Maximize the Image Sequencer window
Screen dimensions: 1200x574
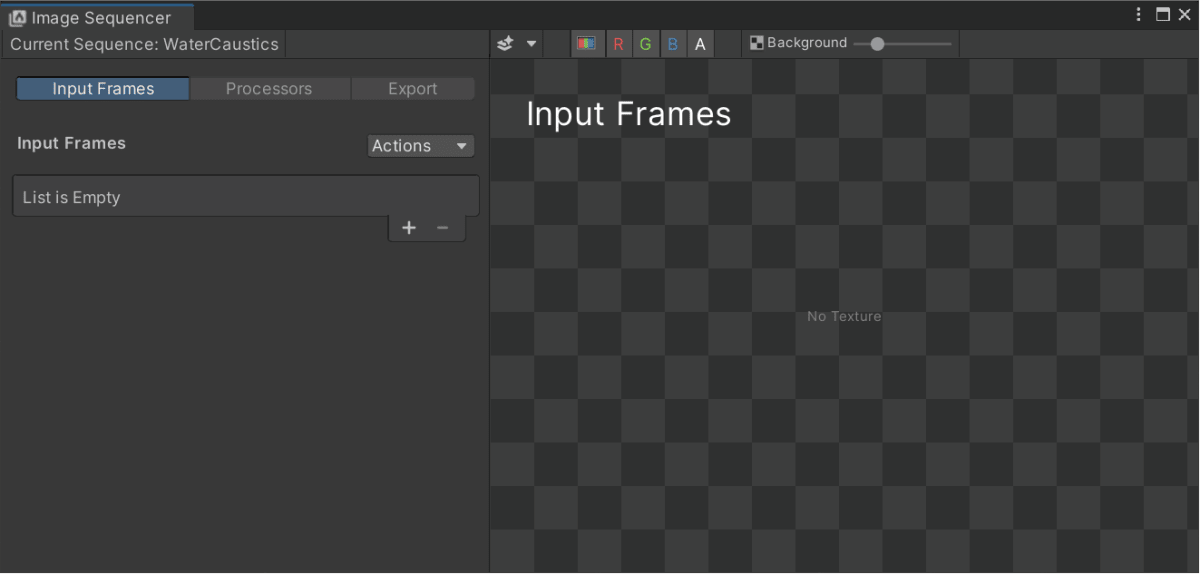point(1163,15)
